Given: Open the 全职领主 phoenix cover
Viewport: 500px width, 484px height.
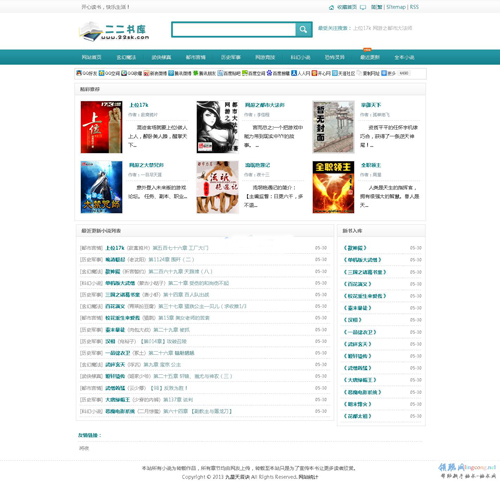Looking at the screenshot, I should tap(333, 187).
